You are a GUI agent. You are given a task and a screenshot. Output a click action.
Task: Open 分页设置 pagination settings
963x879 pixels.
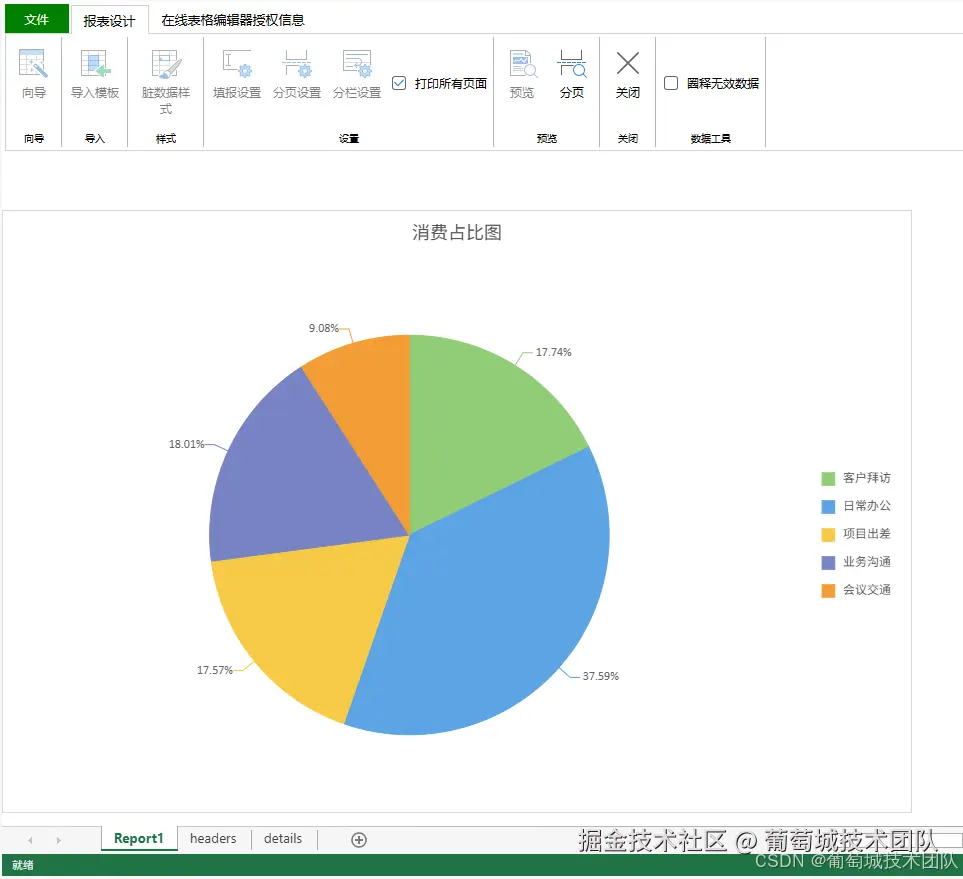pyautogui.click(x=297, y=74)
